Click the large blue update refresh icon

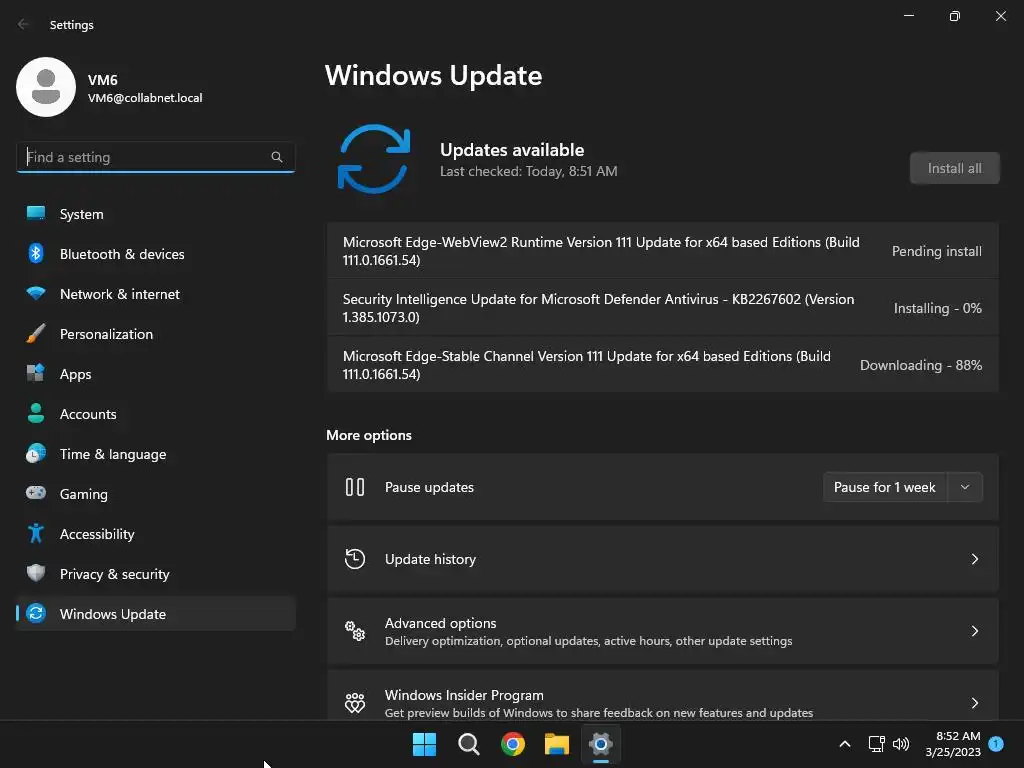(x=374, y=159)
